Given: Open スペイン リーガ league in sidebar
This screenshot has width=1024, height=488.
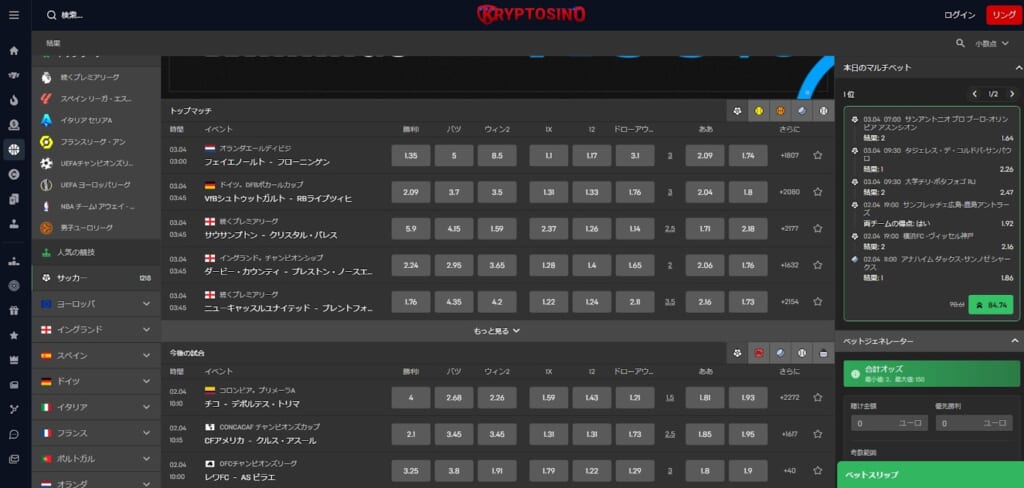Looking at the screenshot, I should pyautogui.click(x=96, y=99).
